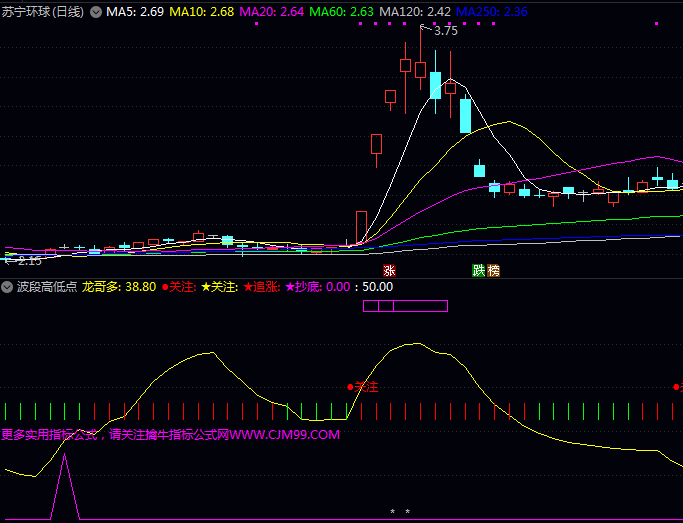Select the MA250 moving average label
The height and width of the screenshot is (523, 683).
(x=491, y=12)
